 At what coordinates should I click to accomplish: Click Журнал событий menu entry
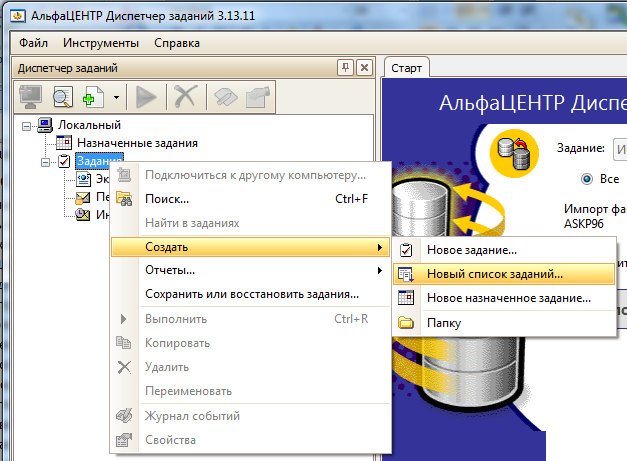pos(251,416)
